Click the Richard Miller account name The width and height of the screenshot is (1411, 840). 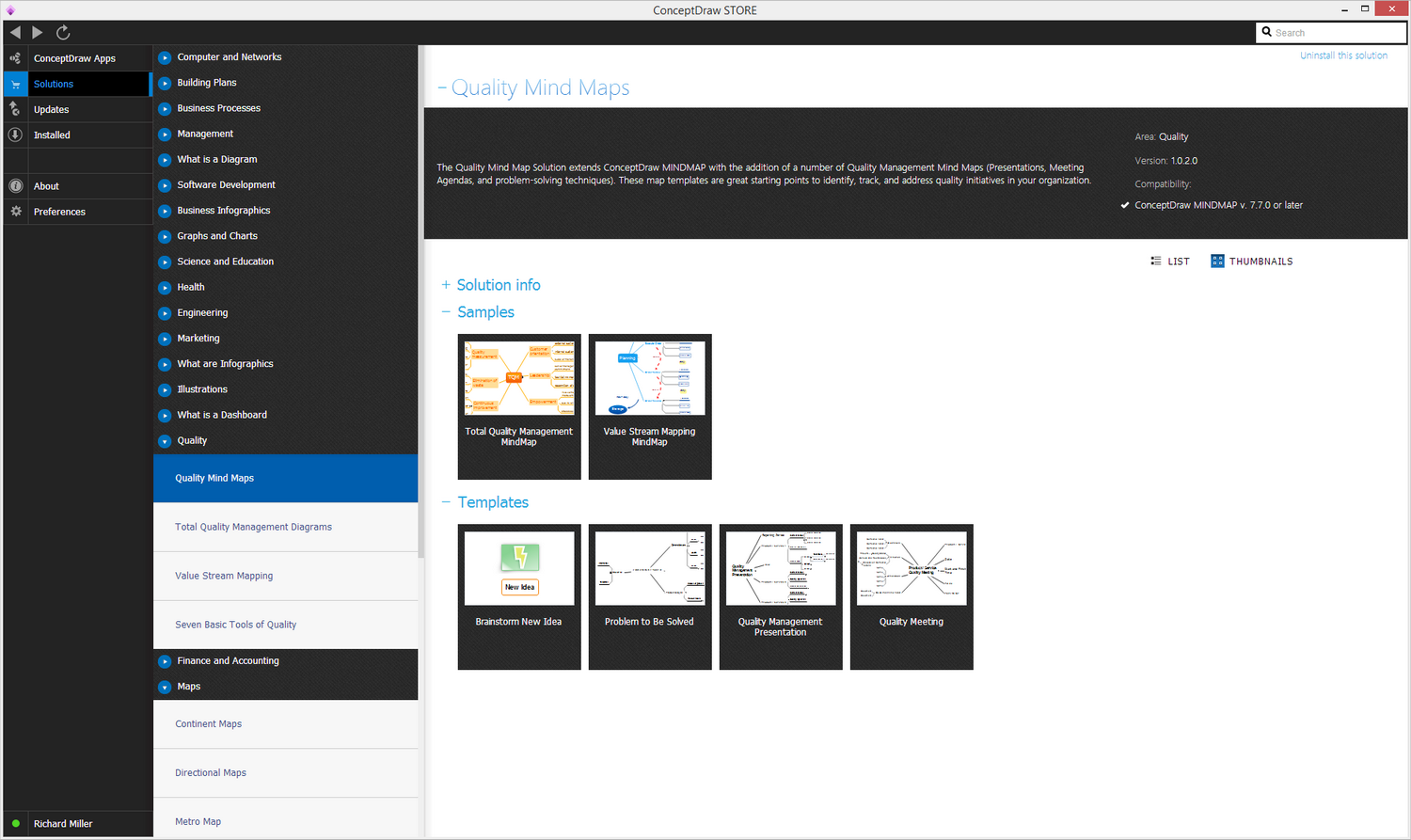coord(63,824)
